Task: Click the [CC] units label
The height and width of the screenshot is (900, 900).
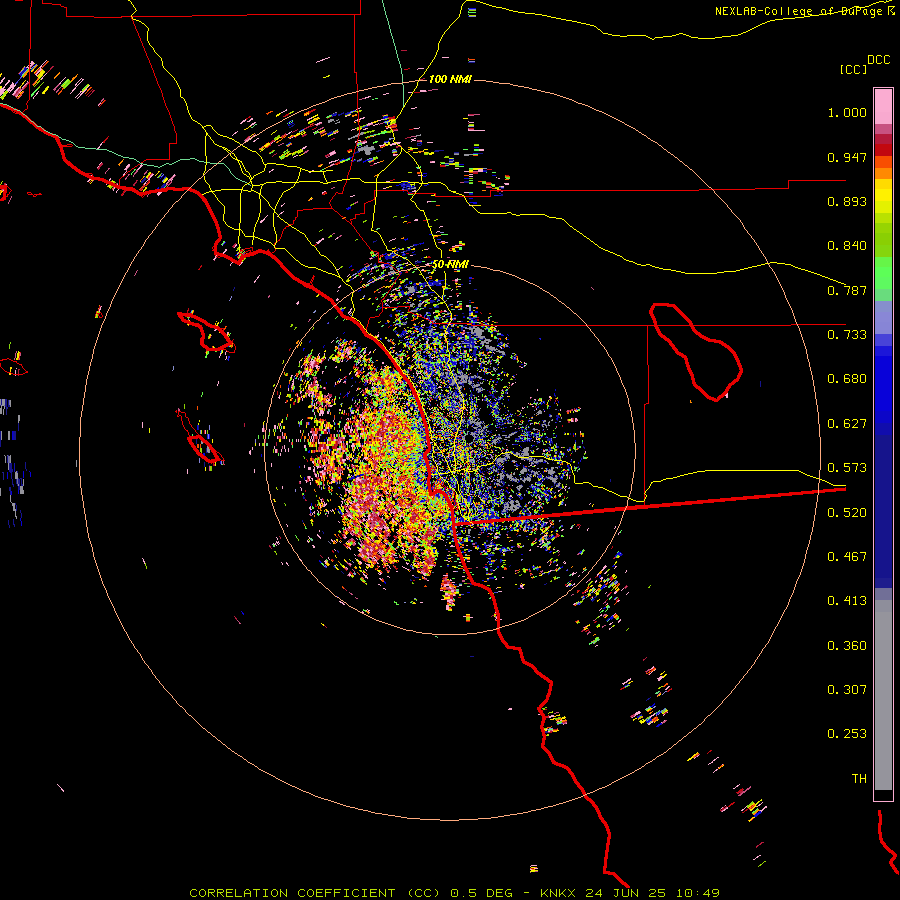Action: coord(853,70)
